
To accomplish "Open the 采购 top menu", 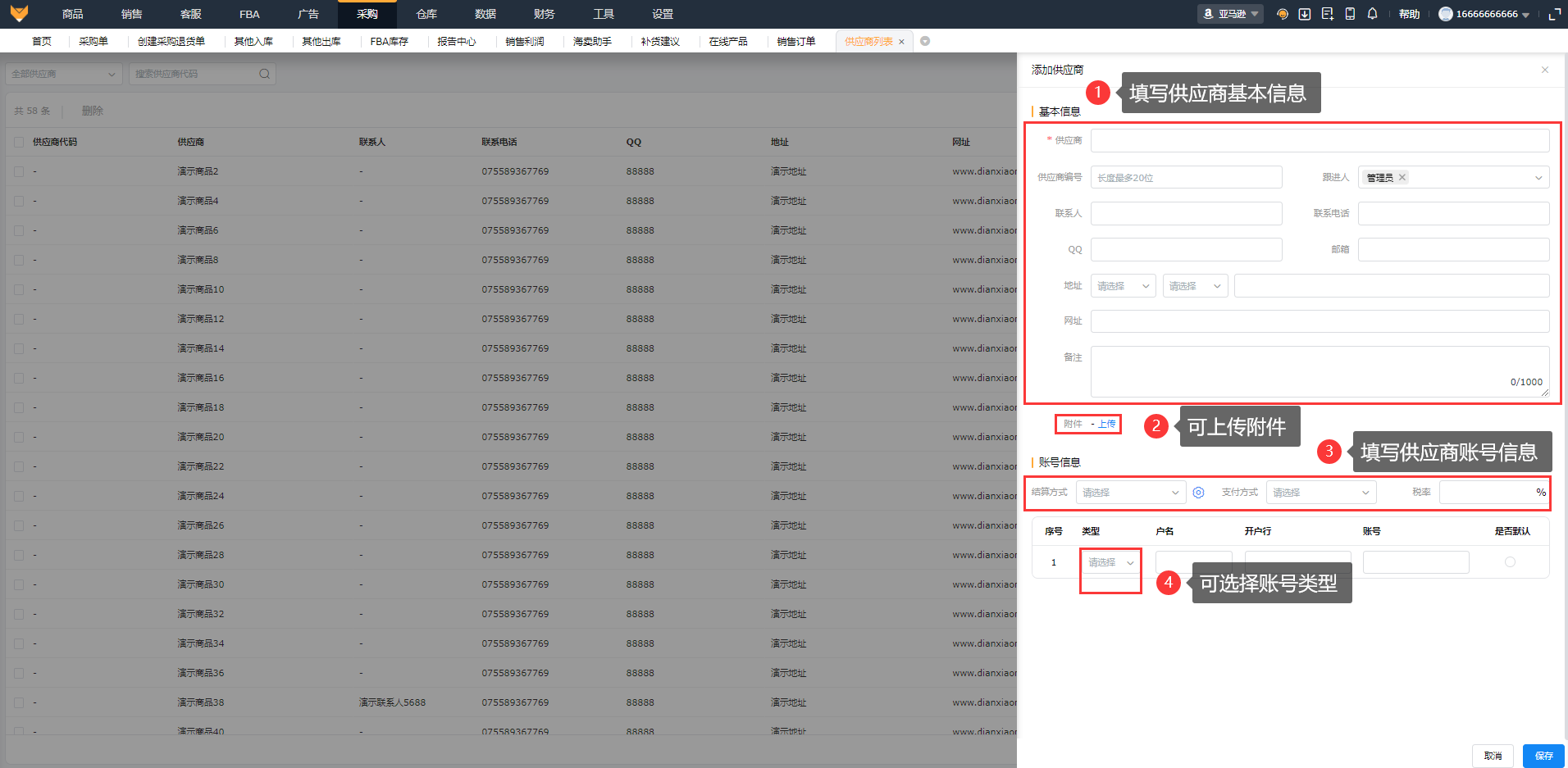I will 367,14.
